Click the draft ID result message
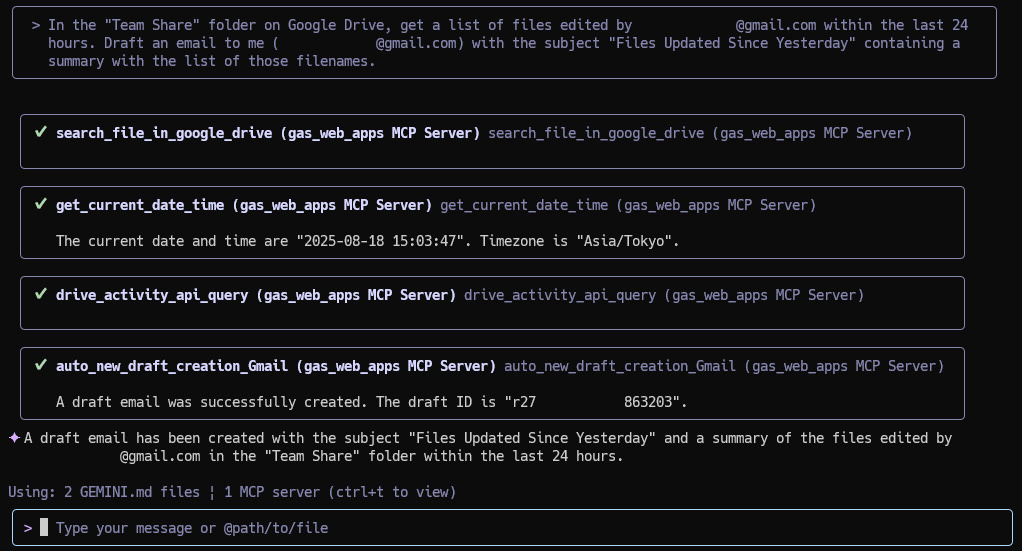The width and height of the screenshot is (1022, 551). (x=372, y=402)
